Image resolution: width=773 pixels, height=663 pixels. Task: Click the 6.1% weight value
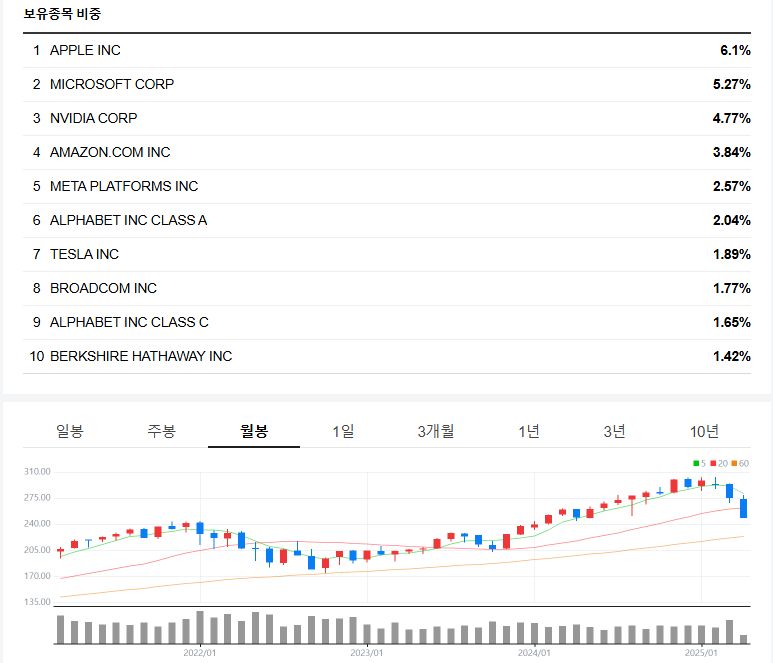(735, 50)
